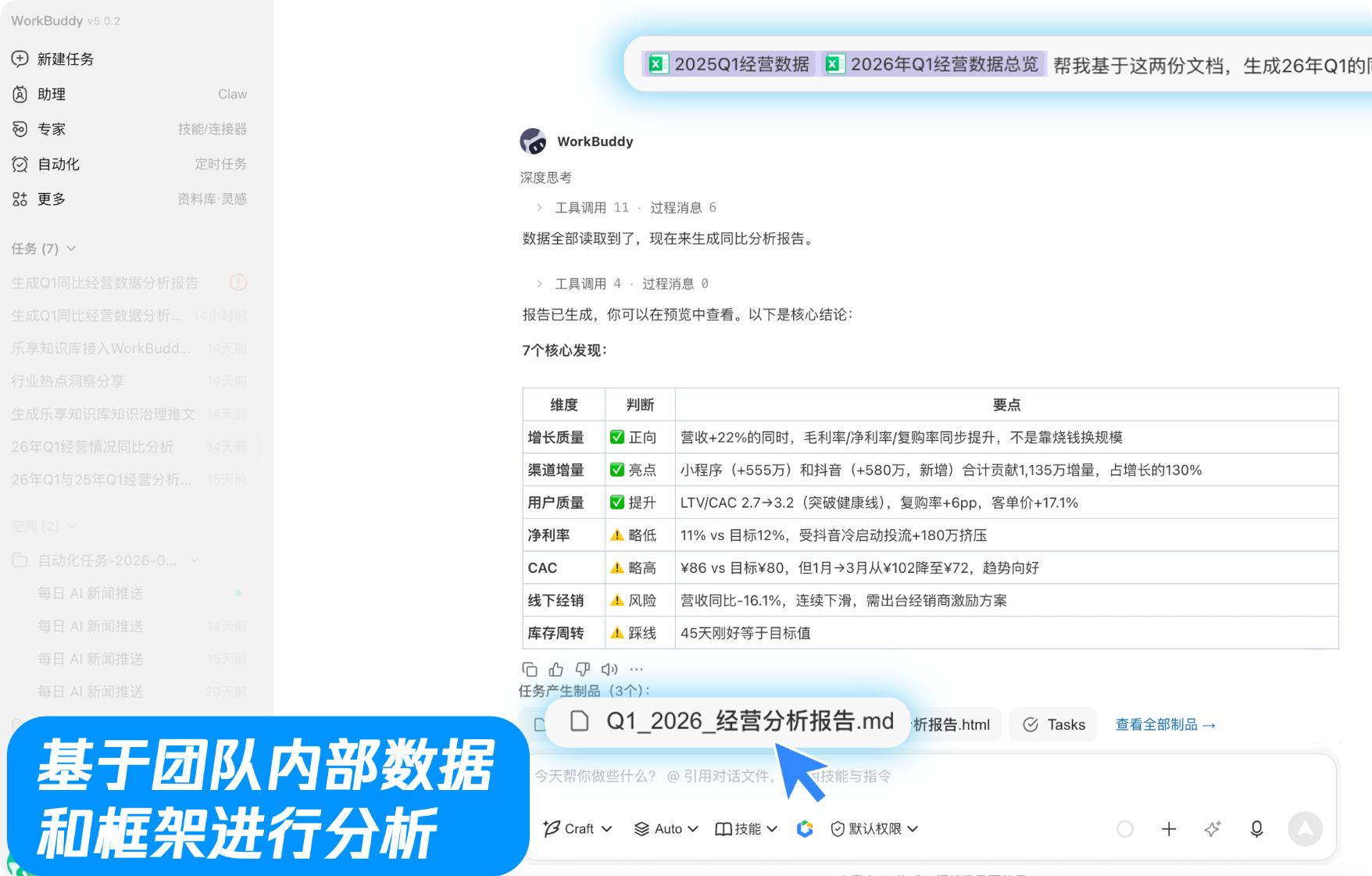Dislike the response with thumbs down
Screen dimensions: 1372x876
point(583,669)
